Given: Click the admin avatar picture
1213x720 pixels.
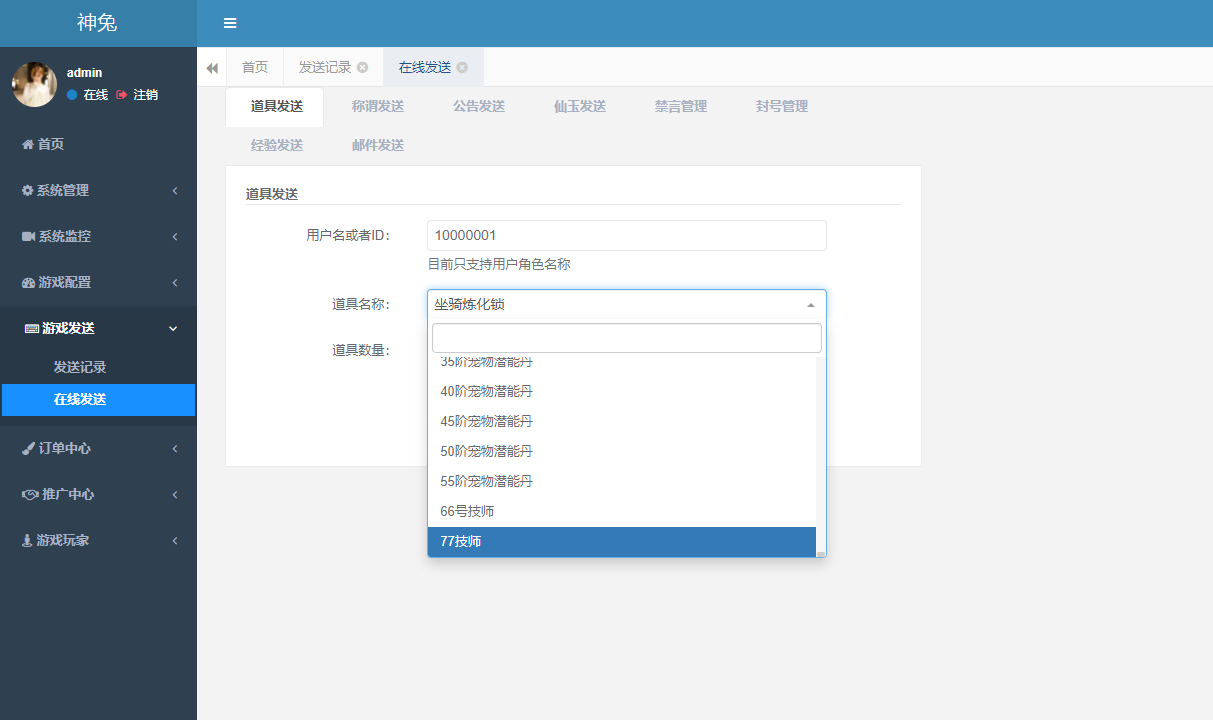Looking at the screenshot, I should [x=34, y=85].
